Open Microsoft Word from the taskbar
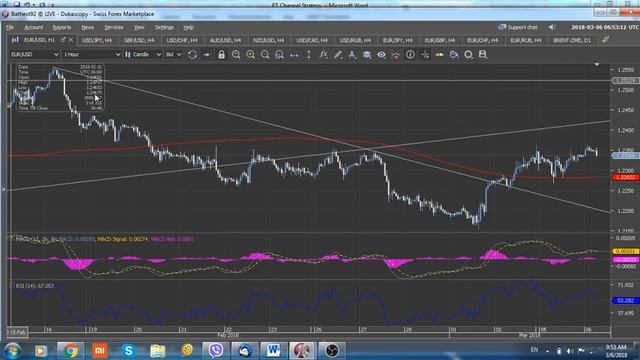This screenshot has height=360, width=640. pyautogui.click(x=273, y=351)
